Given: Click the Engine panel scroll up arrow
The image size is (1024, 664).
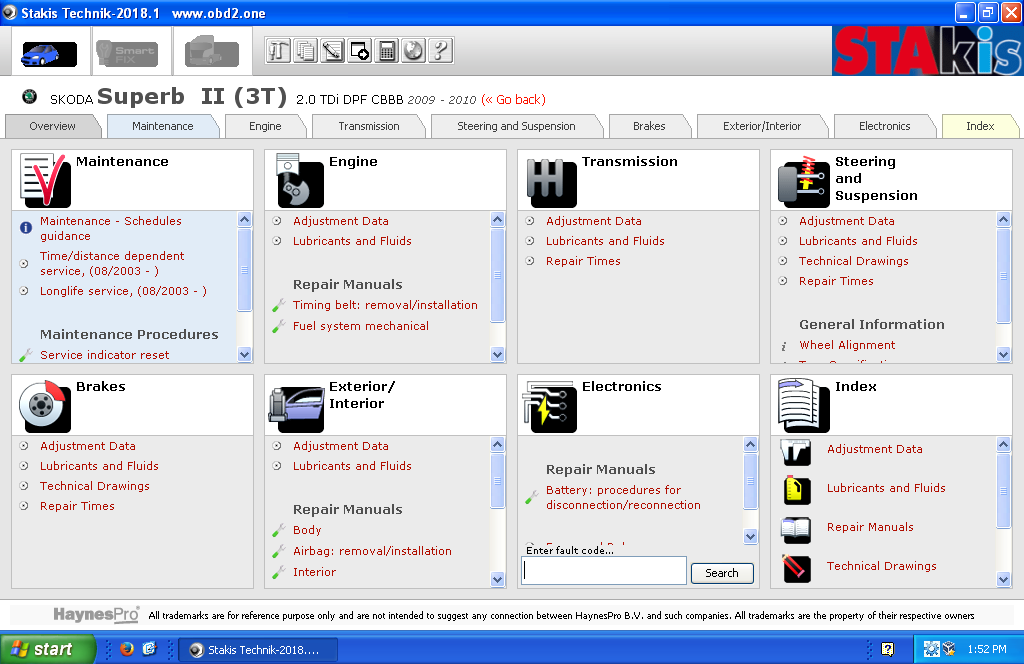Looking at the screenshot, I should pyautogui.click(x=498, y=219).
